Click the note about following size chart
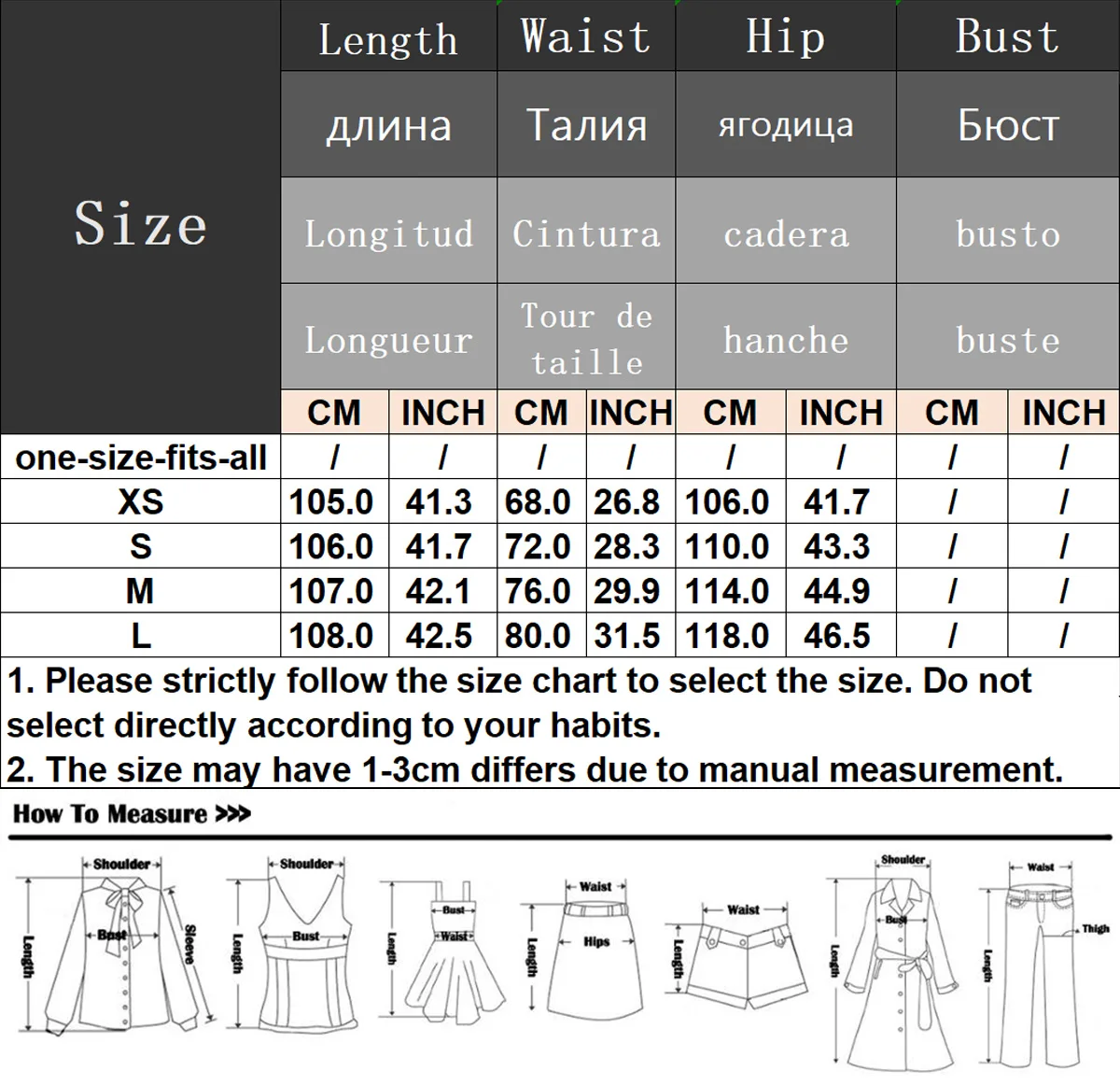The height and width of the screenshot is (1085, 1120). [x=519, y=703]
